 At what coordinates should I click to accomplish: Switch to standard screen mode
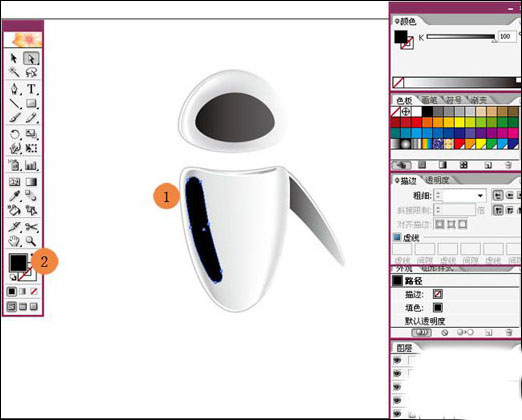pyautogui.click(x=12, y=306)
